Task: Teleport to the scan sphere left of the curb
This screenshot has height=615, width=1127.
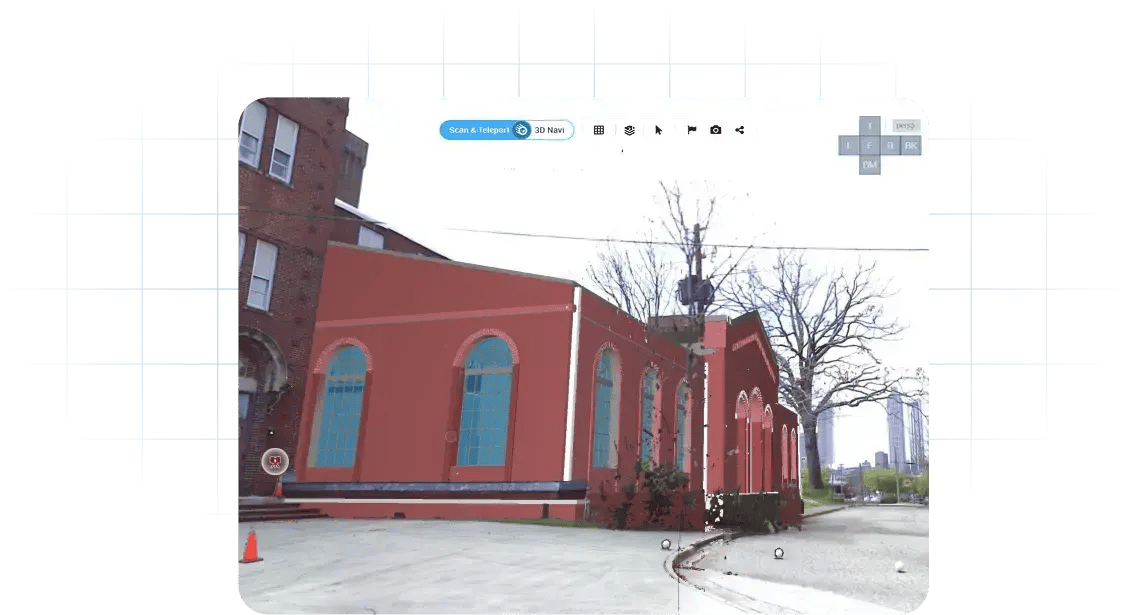Action: click(x=666, y=545)
